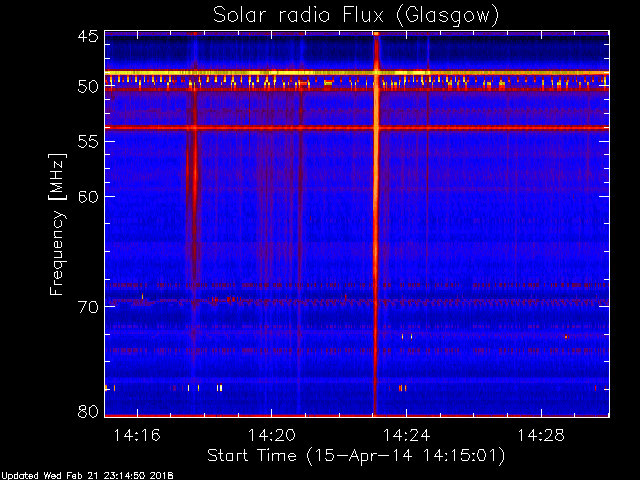The height and width of the screenshot is (480, 640).
Task: Click the 14:20 time axis label
Action: [x=272, y=435]
